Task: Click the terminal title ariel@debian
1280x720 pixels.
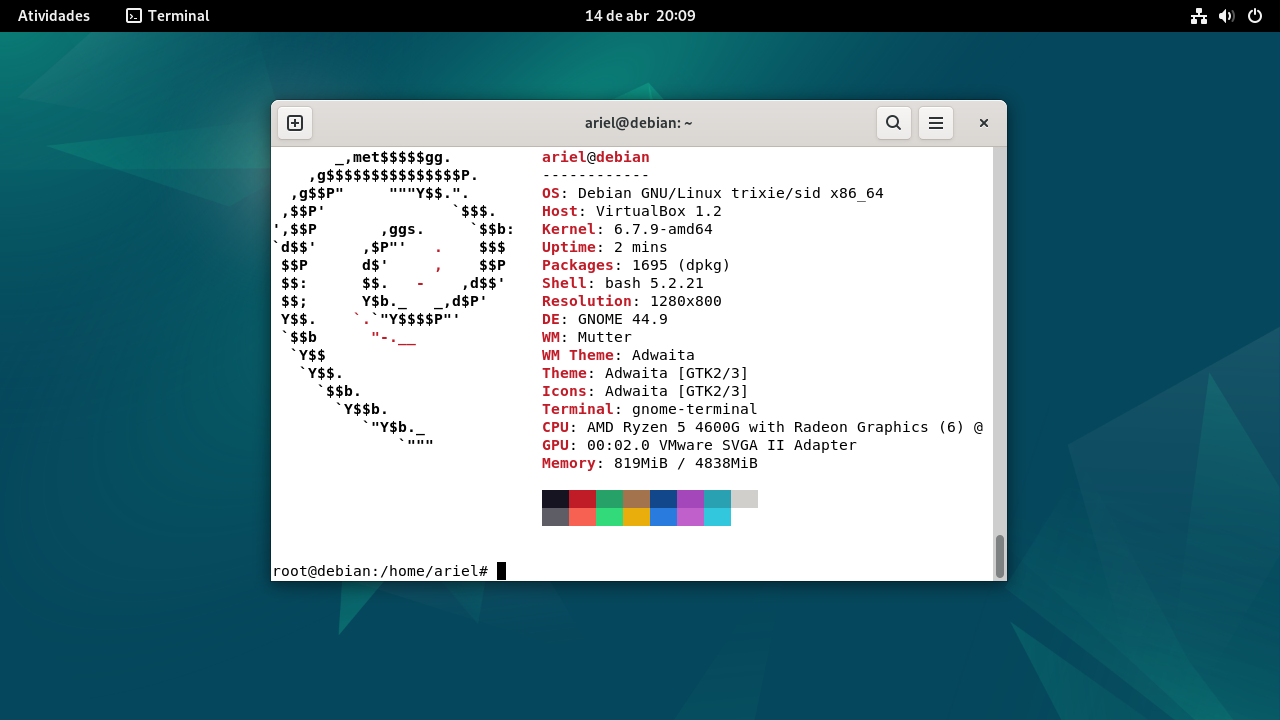Action: 639,123
